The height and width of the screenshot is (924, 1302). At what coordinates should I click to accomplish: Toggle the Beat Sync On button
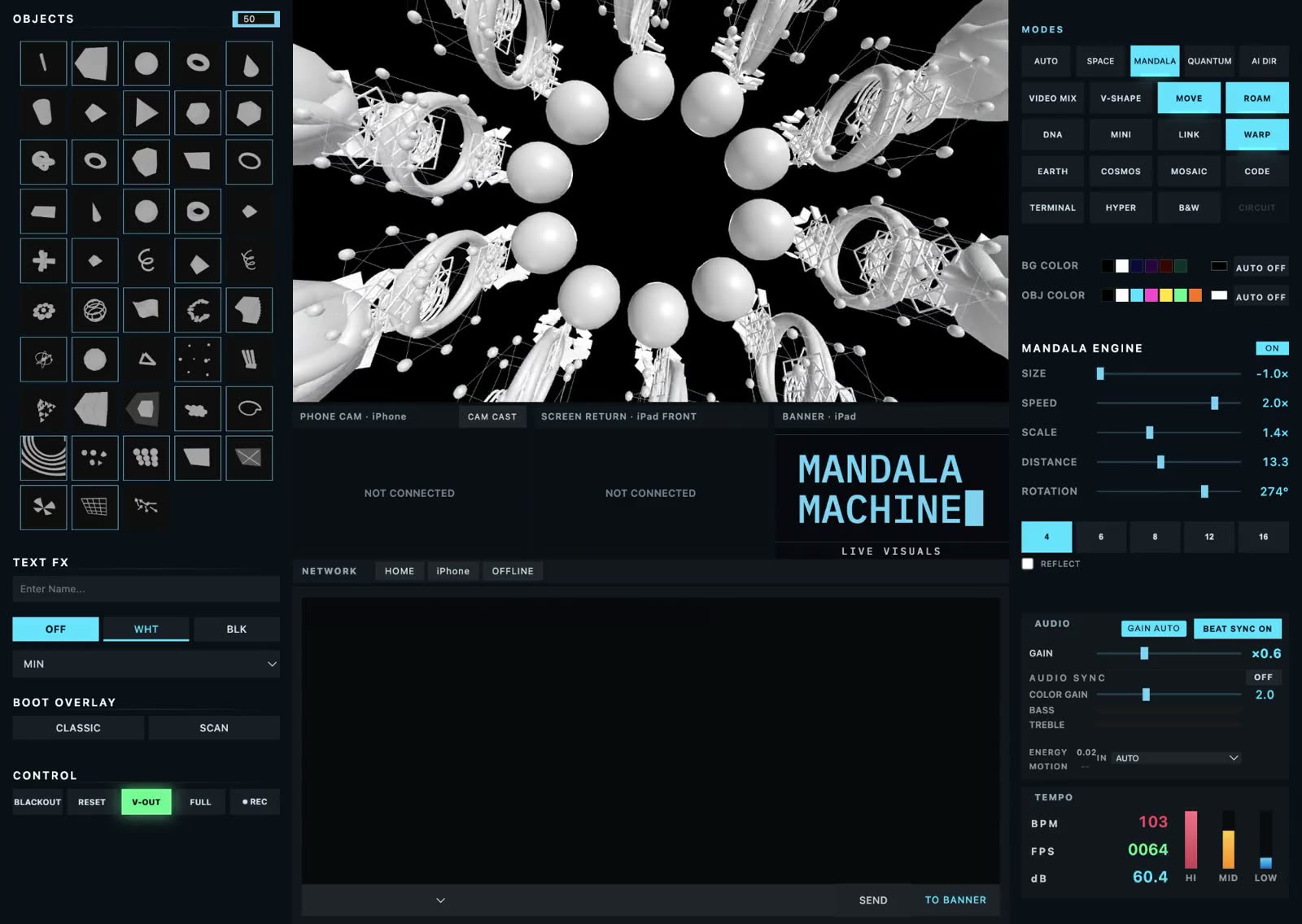[x=1238, y=629]
